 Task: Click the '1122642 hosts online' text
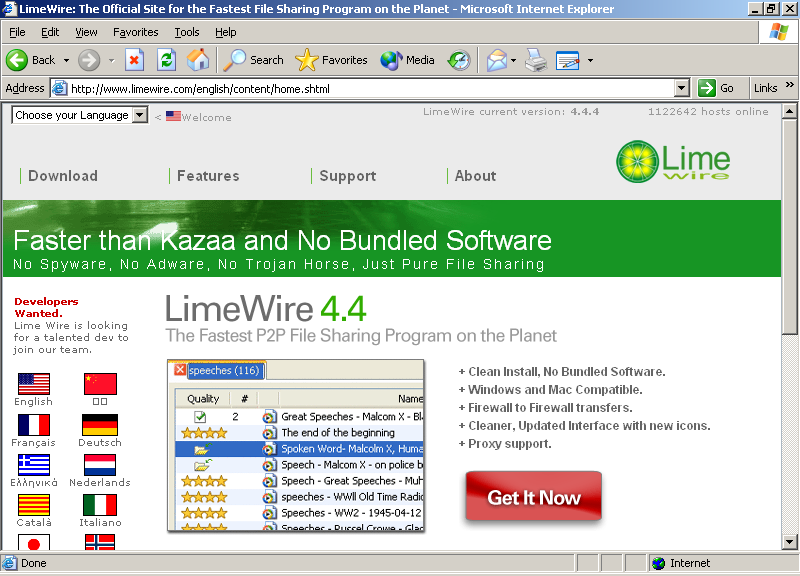[x=708, y=112]
